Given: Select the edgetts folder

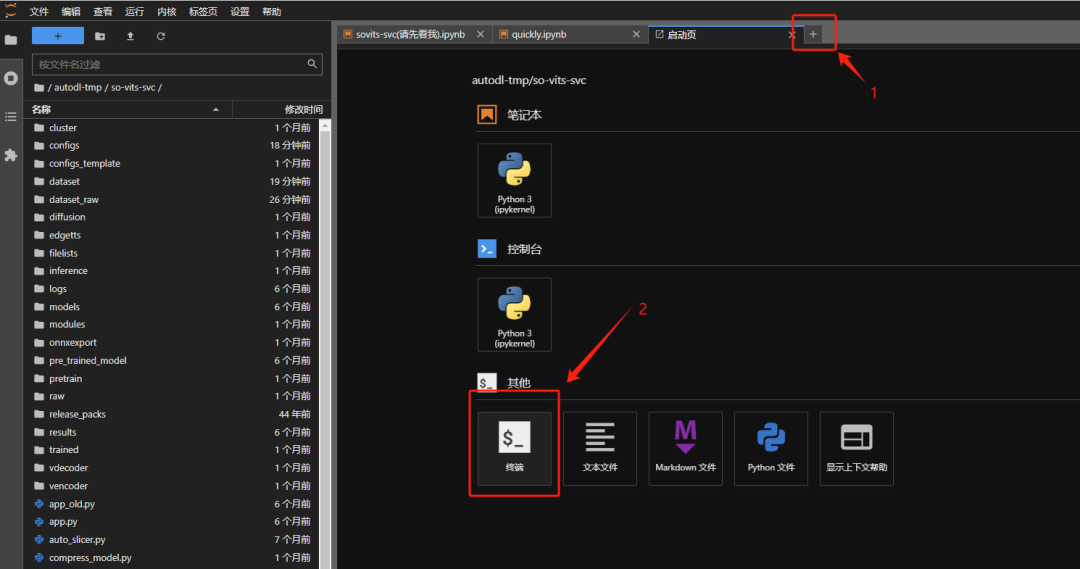Looking at the screenshot, I should (172, 235).
